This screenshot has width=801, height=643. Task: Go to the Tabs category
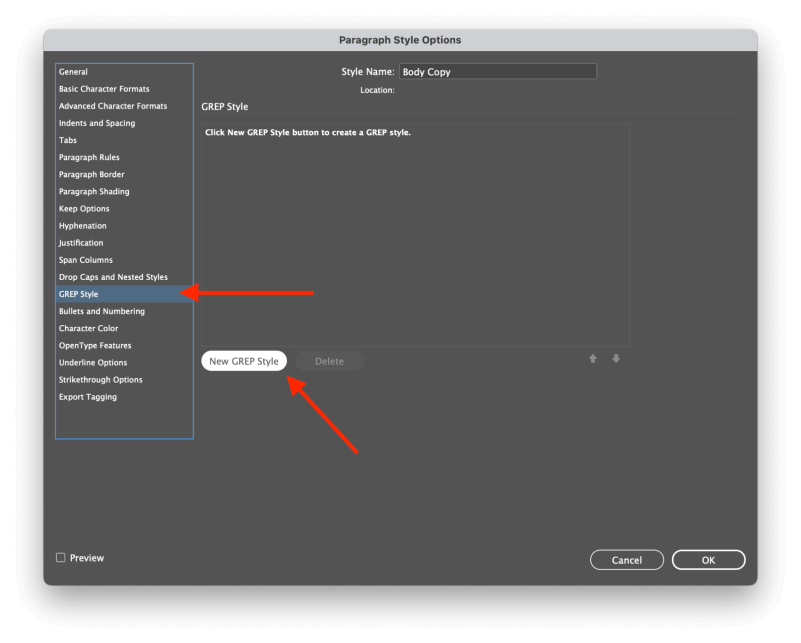(124, 140)
